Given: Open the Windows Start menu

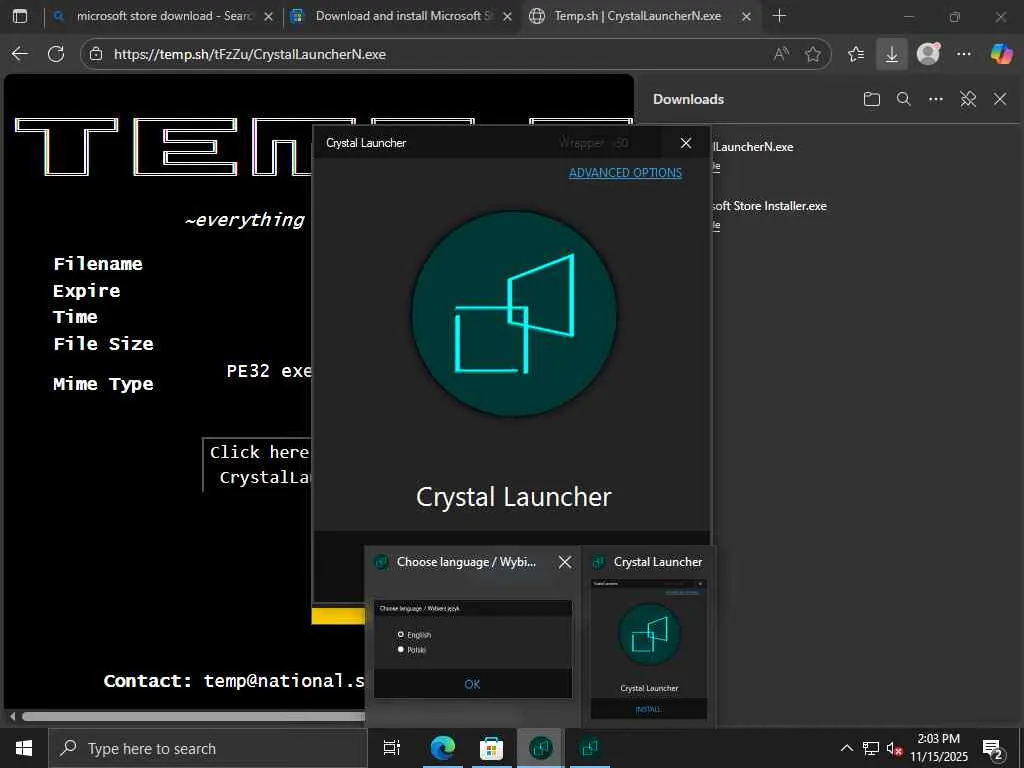Looking at the screenshot, I should coord(24,748).
